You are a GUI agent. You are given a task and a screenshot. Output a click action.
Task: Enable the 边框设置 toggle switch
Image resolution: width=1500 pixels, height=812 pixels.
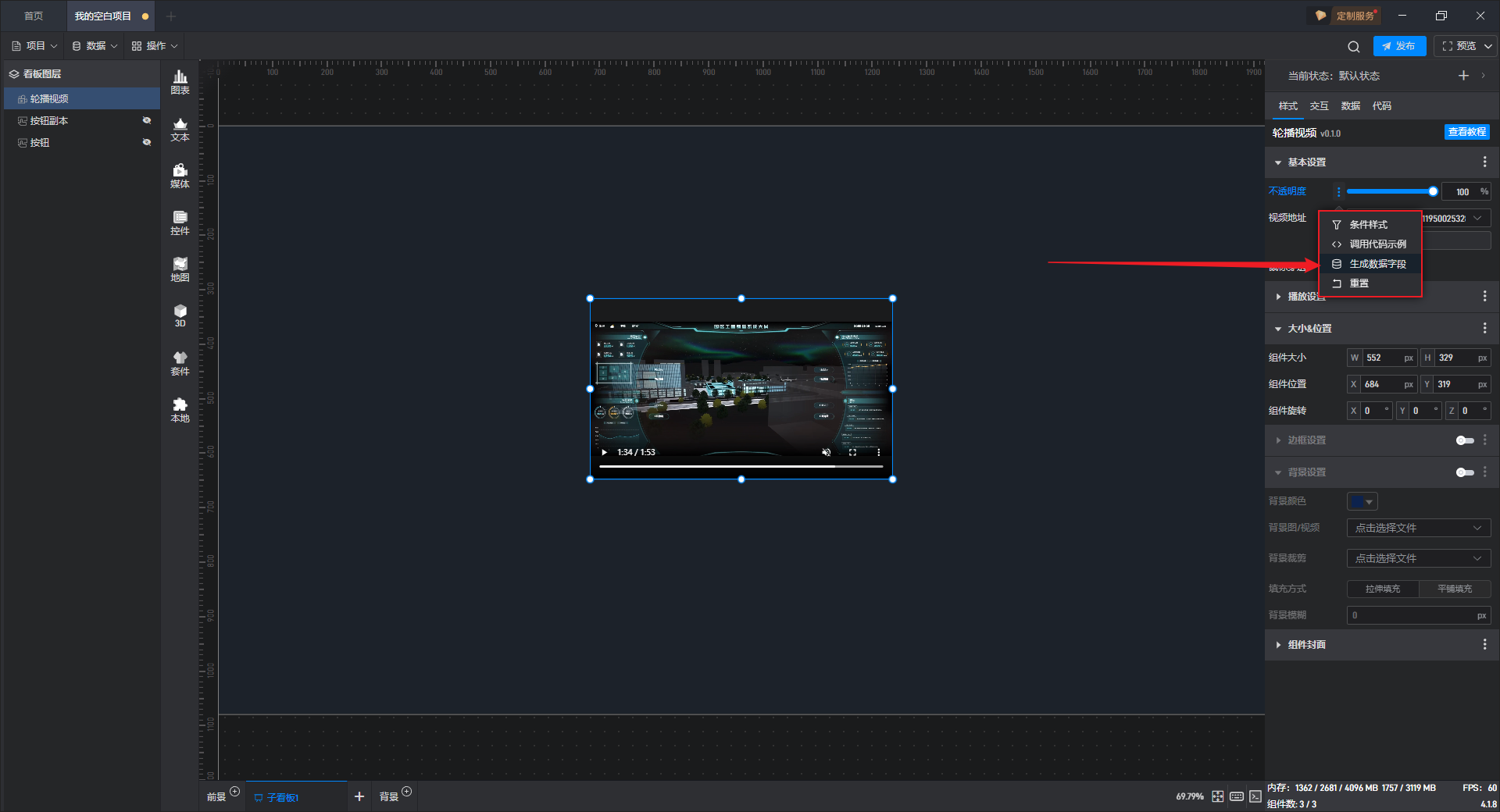point(1465,440)
